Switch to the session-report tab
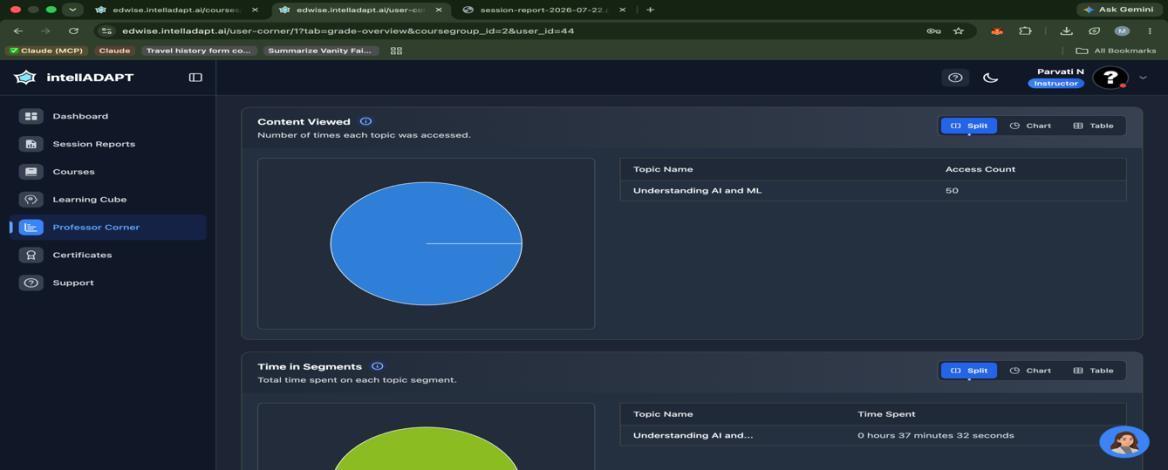The width and height of the screenshot is (1168, 470). [x=544, y=10]
